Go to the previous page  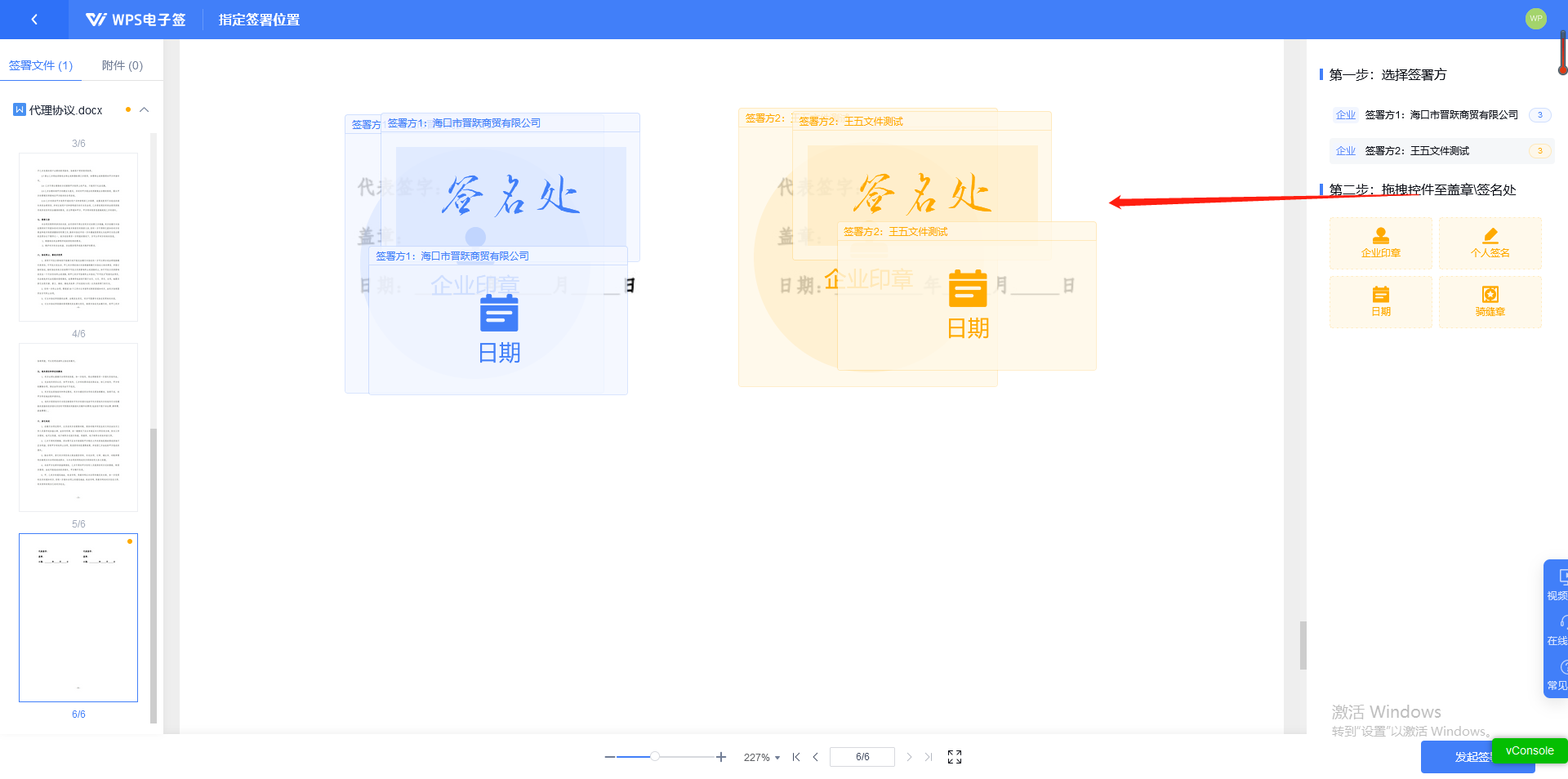point(815,757)
